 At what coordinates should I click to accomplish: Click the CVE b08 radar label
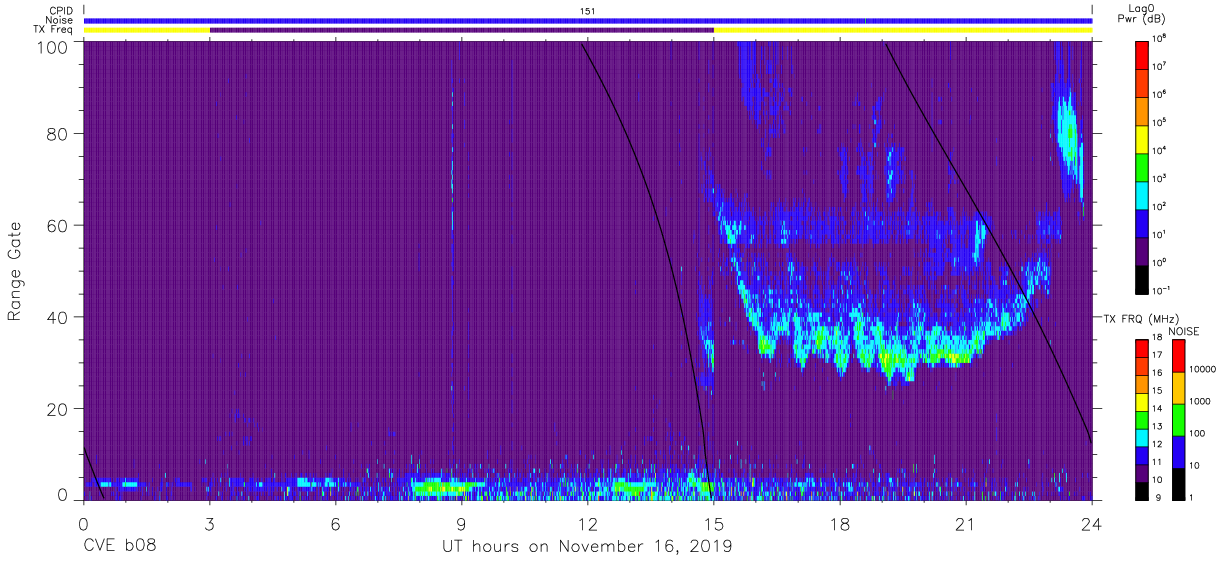[x=119, y=547]
